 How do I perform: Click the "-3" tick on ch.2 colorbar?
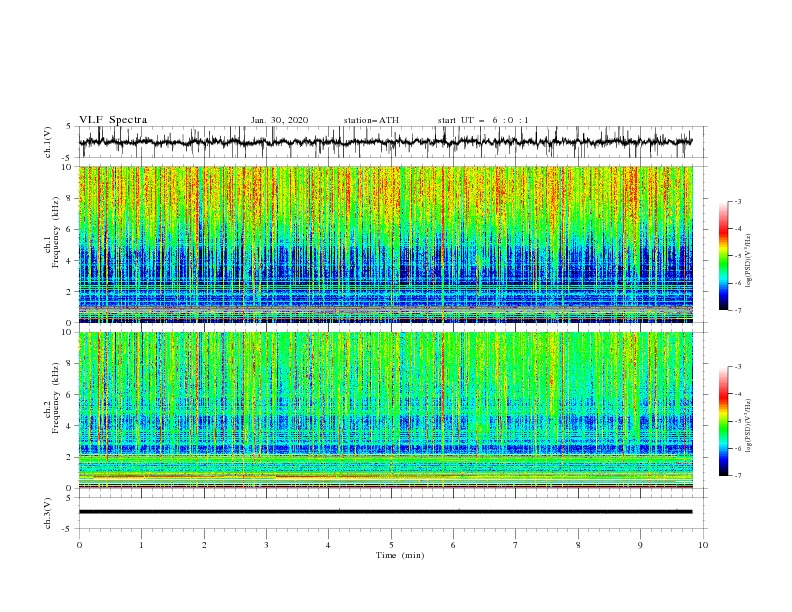(x=737, y=367)
